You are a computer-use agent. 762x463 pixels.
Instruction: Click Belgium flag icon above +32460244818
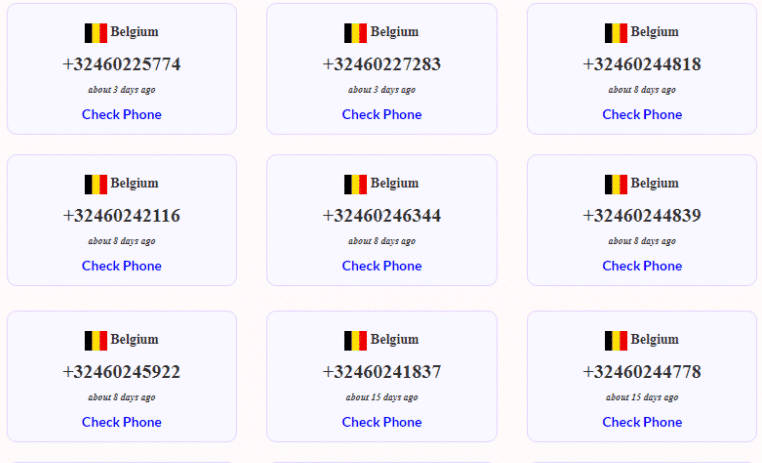616,33
